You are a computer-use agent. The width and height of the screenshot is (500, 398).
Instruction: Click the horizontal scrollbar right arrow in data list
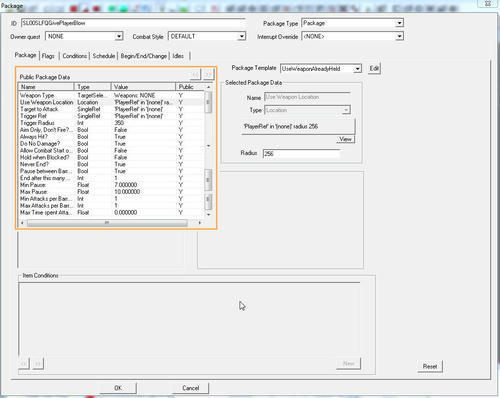coord(200,223)
